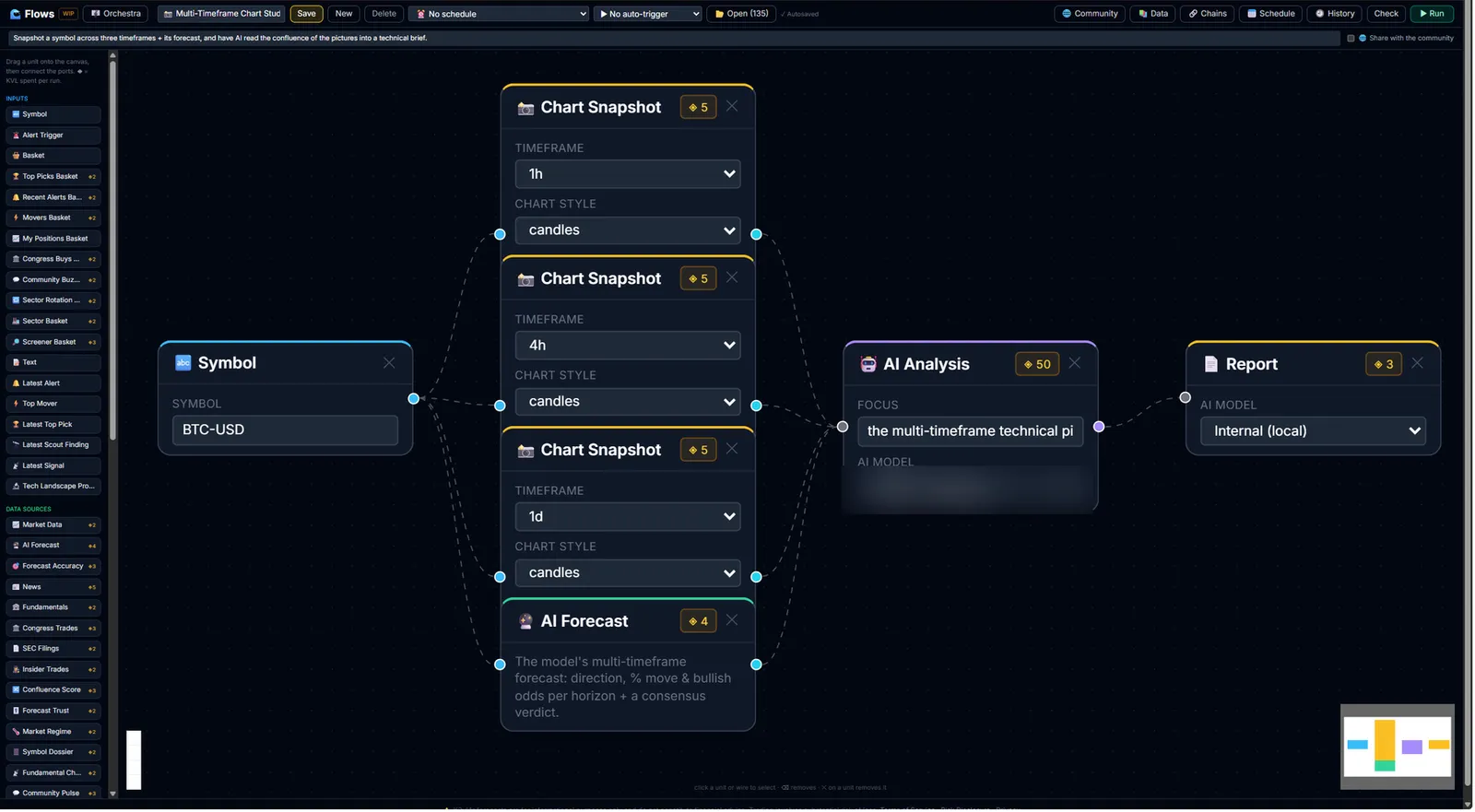1475x812 pixels.
Task: Click the BTC-USD symbol input field
Action: click(285, 430)
